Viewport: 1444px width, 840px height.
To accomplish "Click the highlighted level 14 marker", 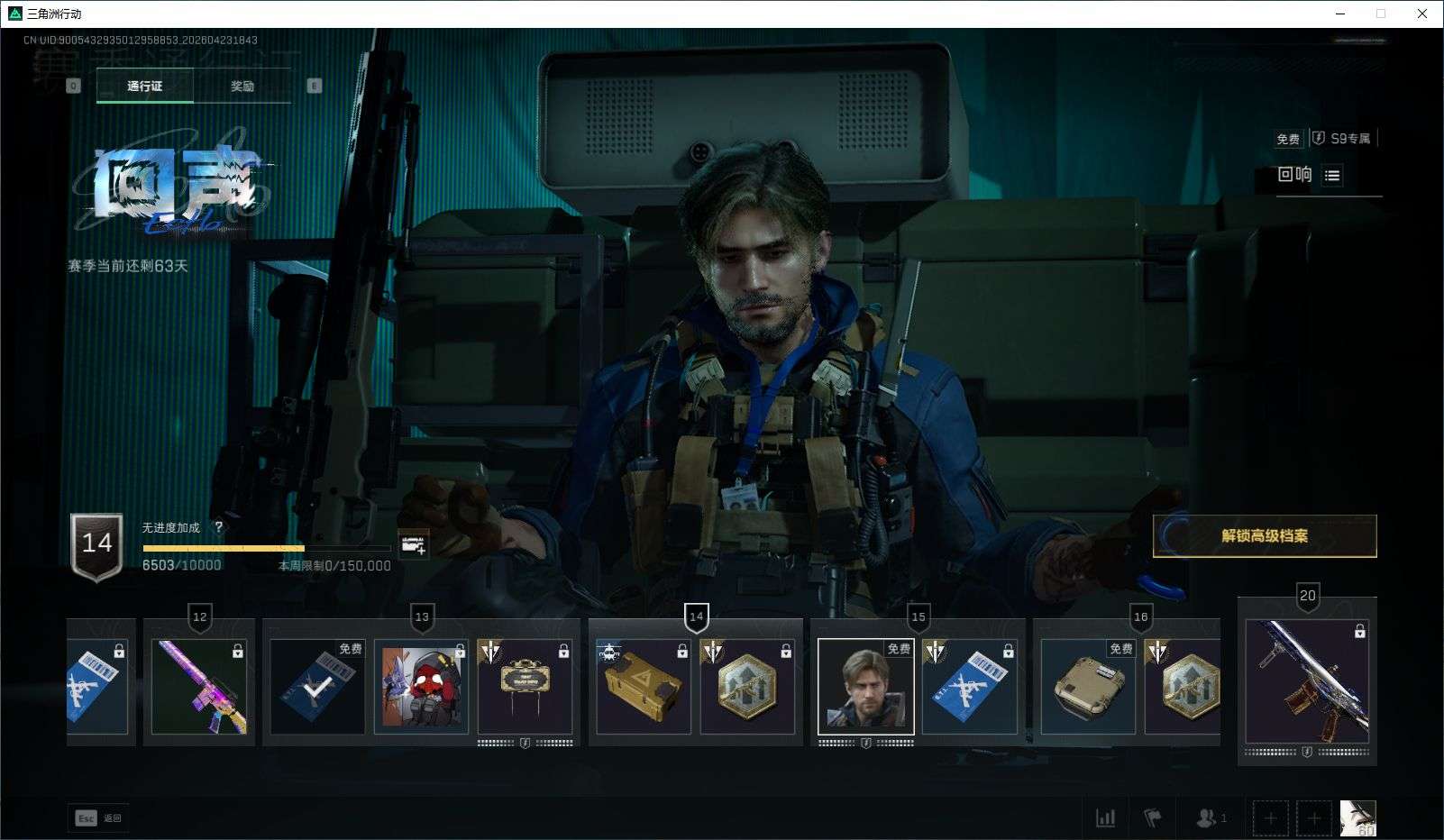I will point(697,617).
